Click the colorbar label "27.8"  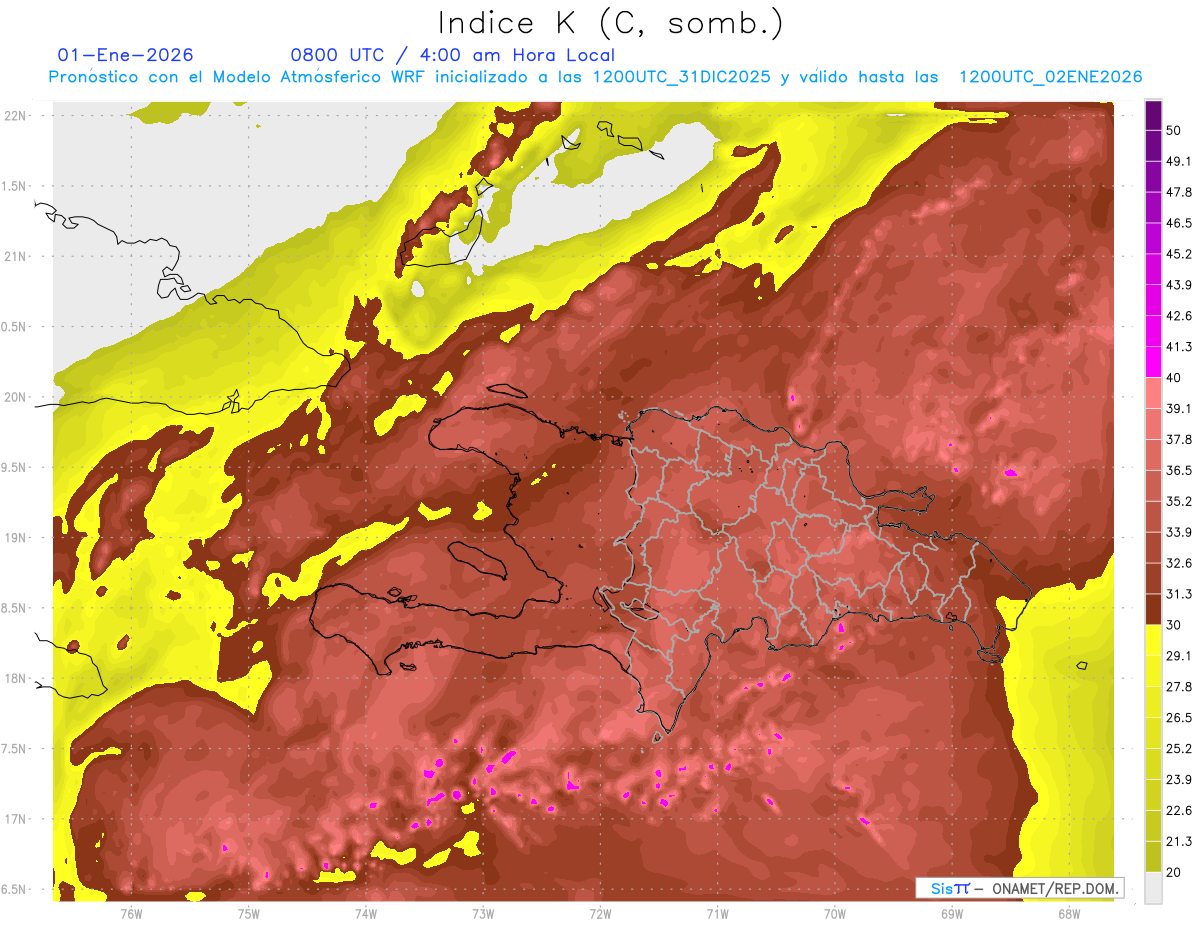click(x=1179, y=687)
